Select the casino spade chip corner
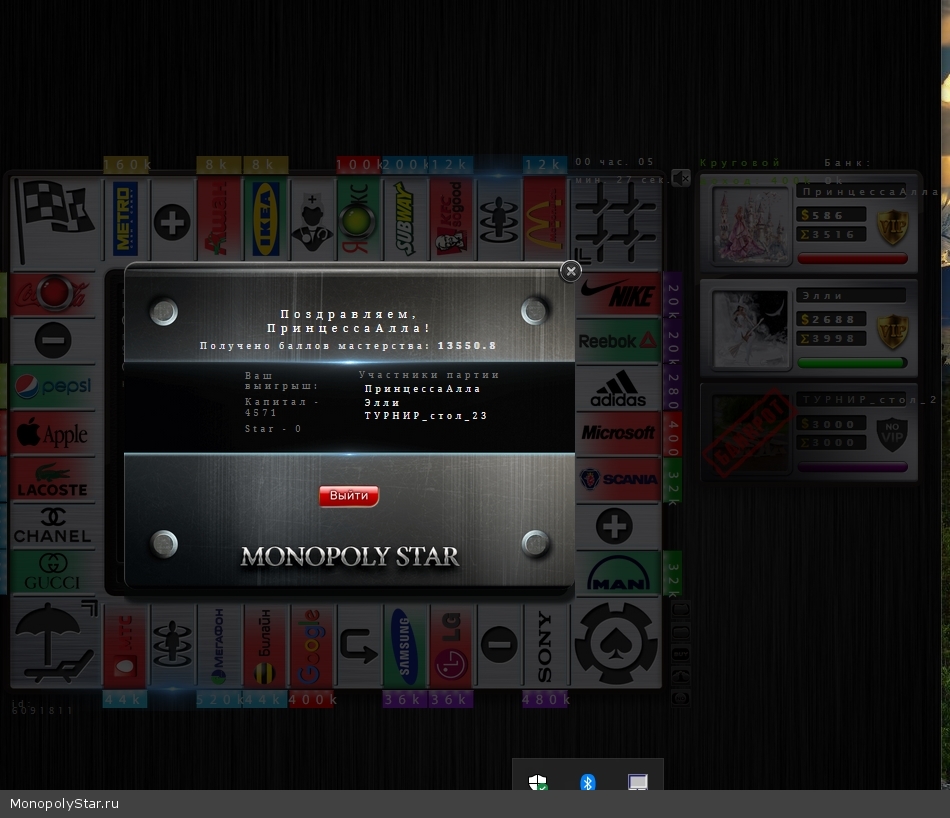The height and width of the screenshot is (818, 950). [x=616, y=644]
